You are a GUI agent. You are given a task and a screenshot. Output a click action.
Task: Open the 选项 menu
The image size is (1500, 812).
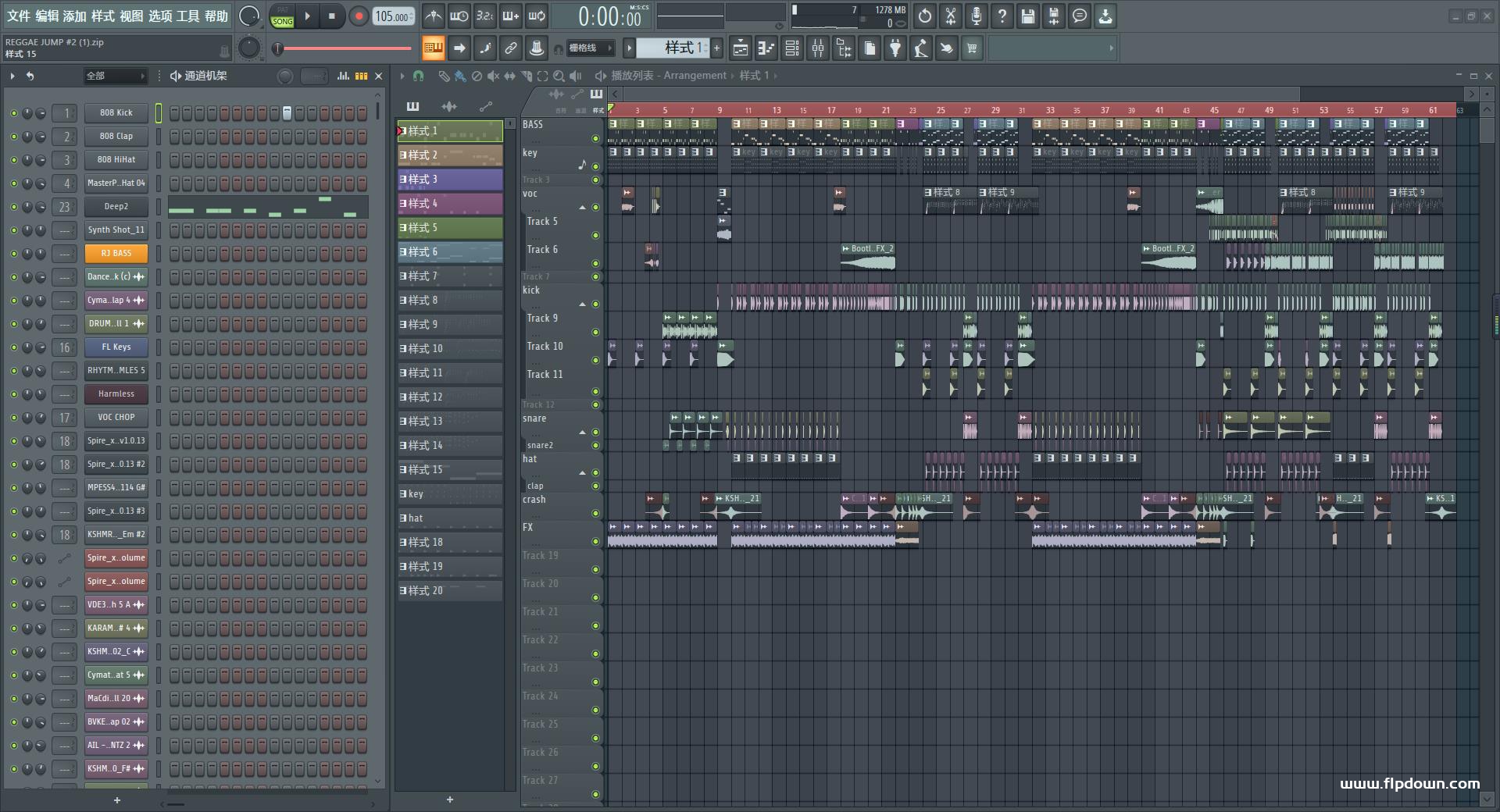tap(159, 16)
